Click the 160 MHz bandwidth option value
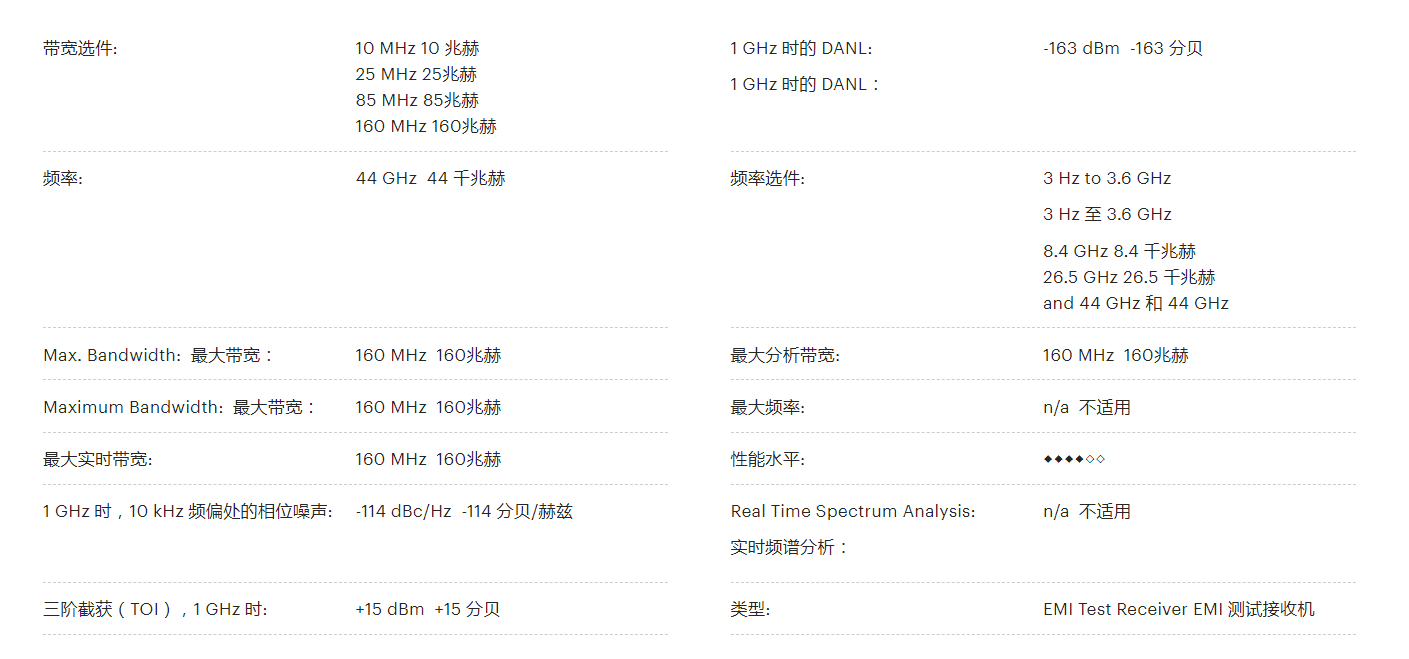Screen dimensions: 1409x659 click(426, 126)
